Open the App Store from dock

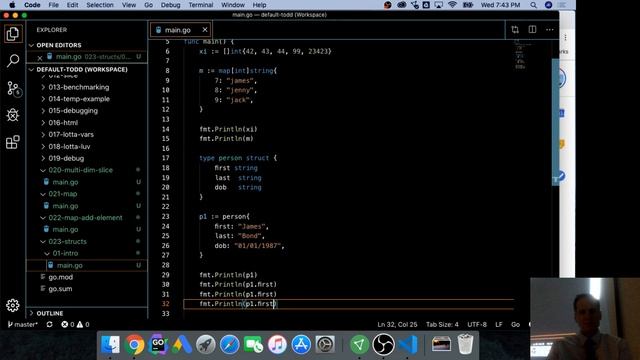pos(301,344)
